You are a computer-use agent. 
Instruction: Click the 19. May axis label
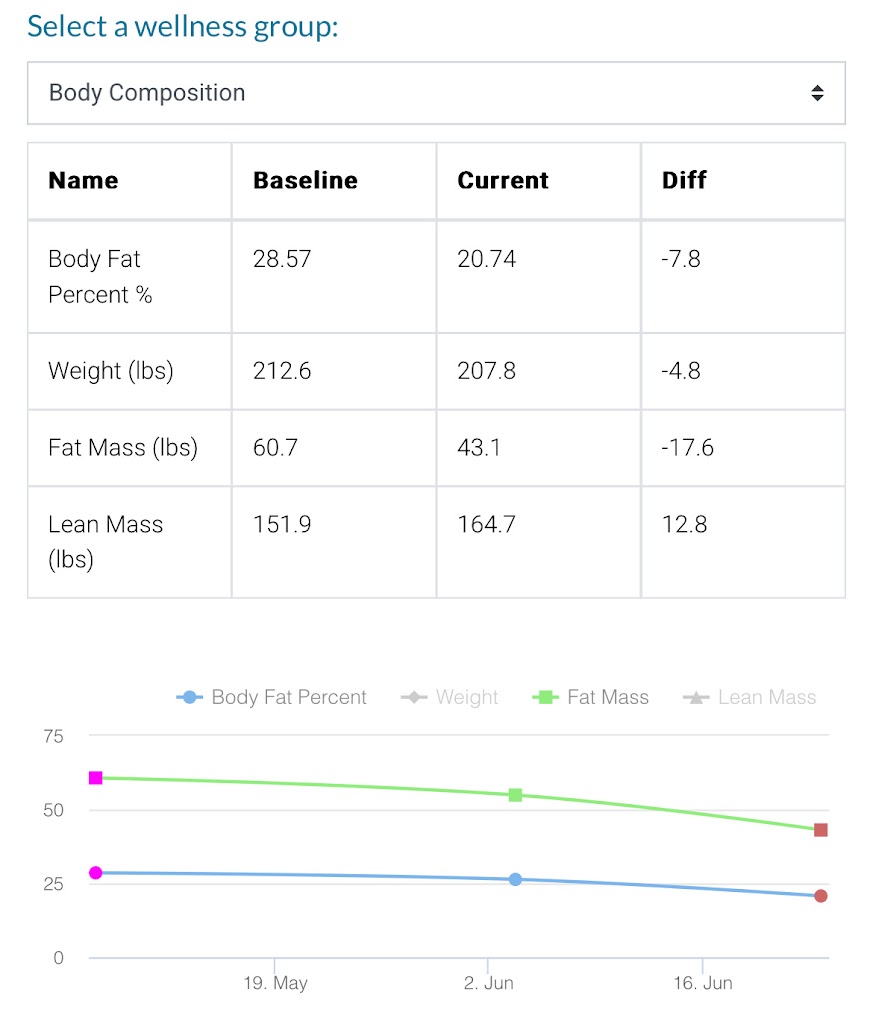(275, 984)
